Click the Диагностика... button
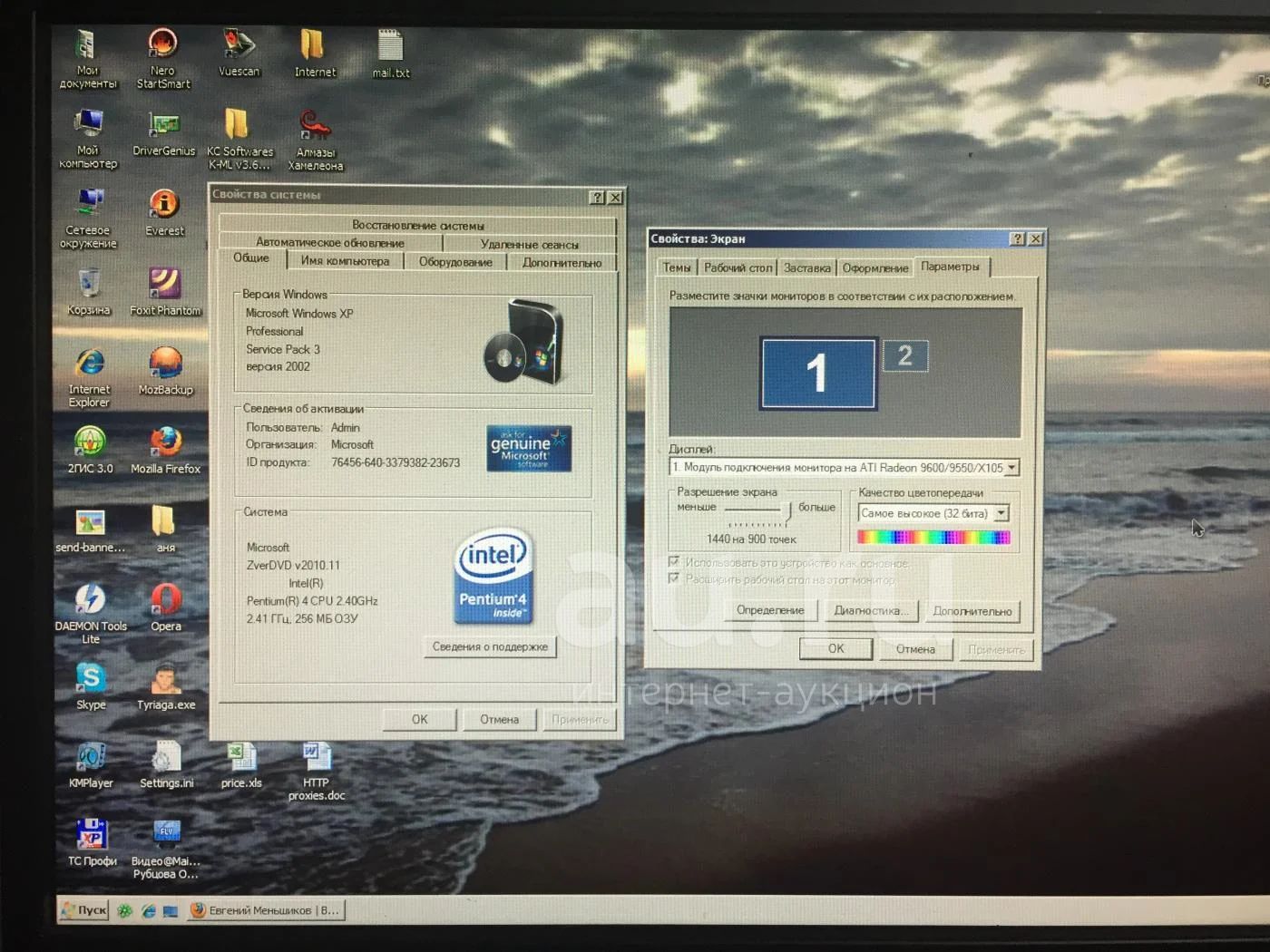Screen dimensions: 1270x952 [x=870, y=610]
